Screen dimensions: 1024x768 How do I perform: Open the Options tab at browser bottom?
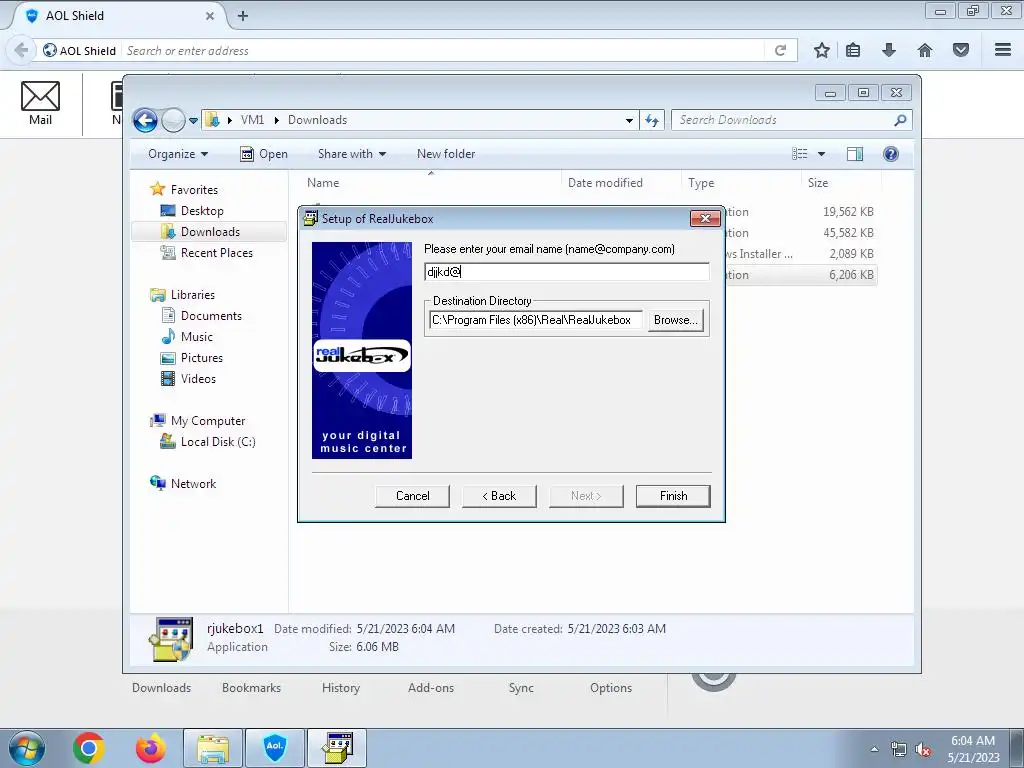[611, 688]
